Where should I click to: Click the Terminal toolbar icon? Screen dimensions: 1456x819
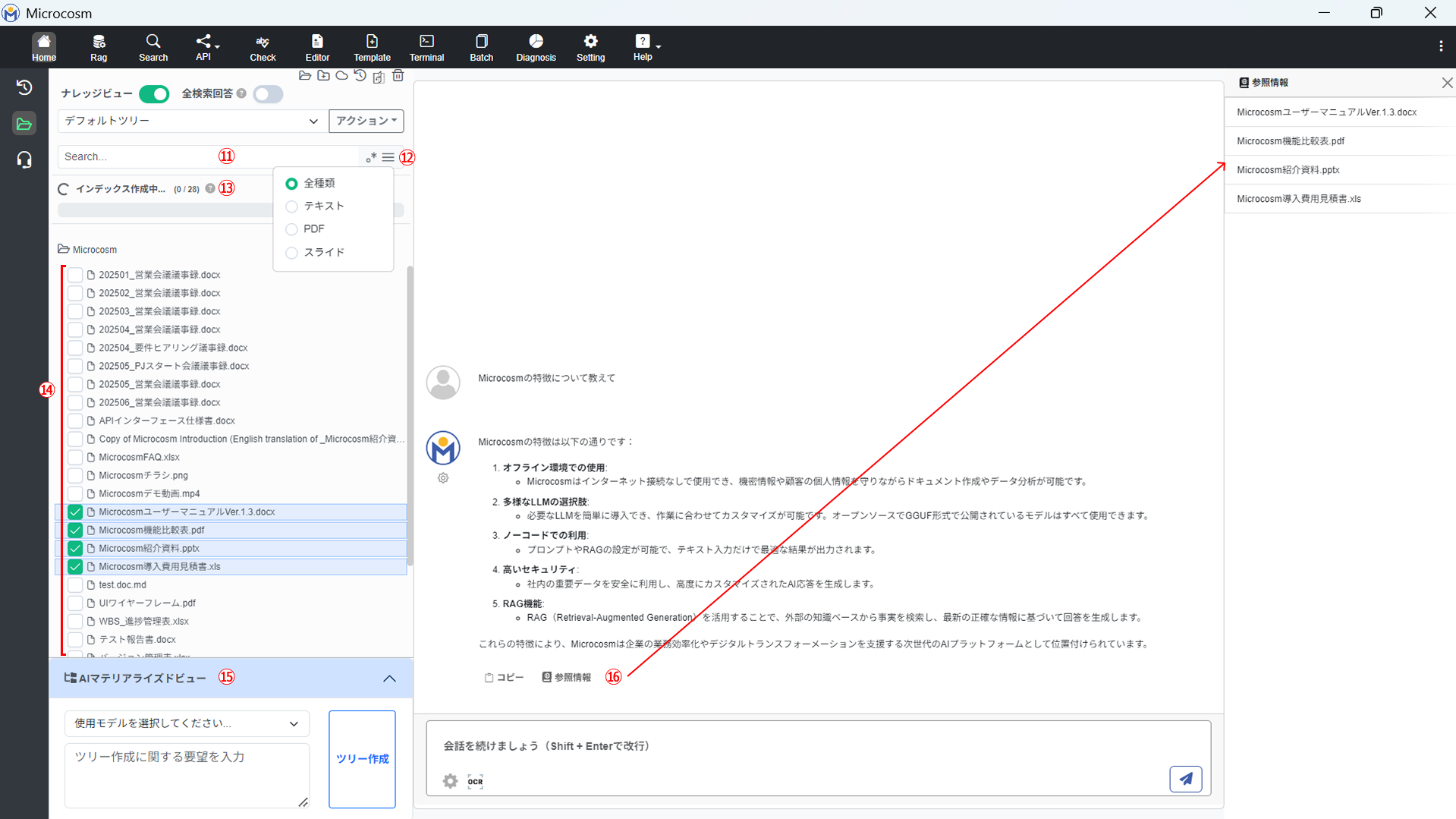tap(426, 47)
